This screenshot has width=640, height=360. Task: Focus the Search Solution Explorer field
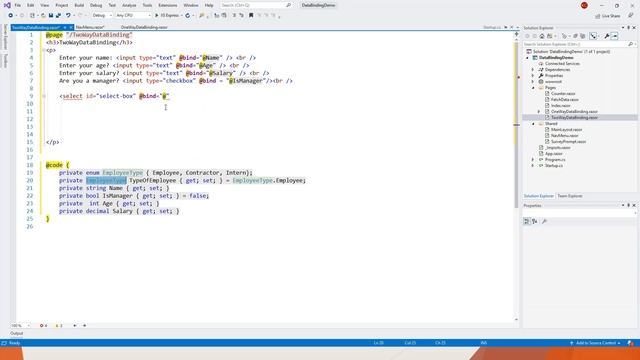click(576, 44)
